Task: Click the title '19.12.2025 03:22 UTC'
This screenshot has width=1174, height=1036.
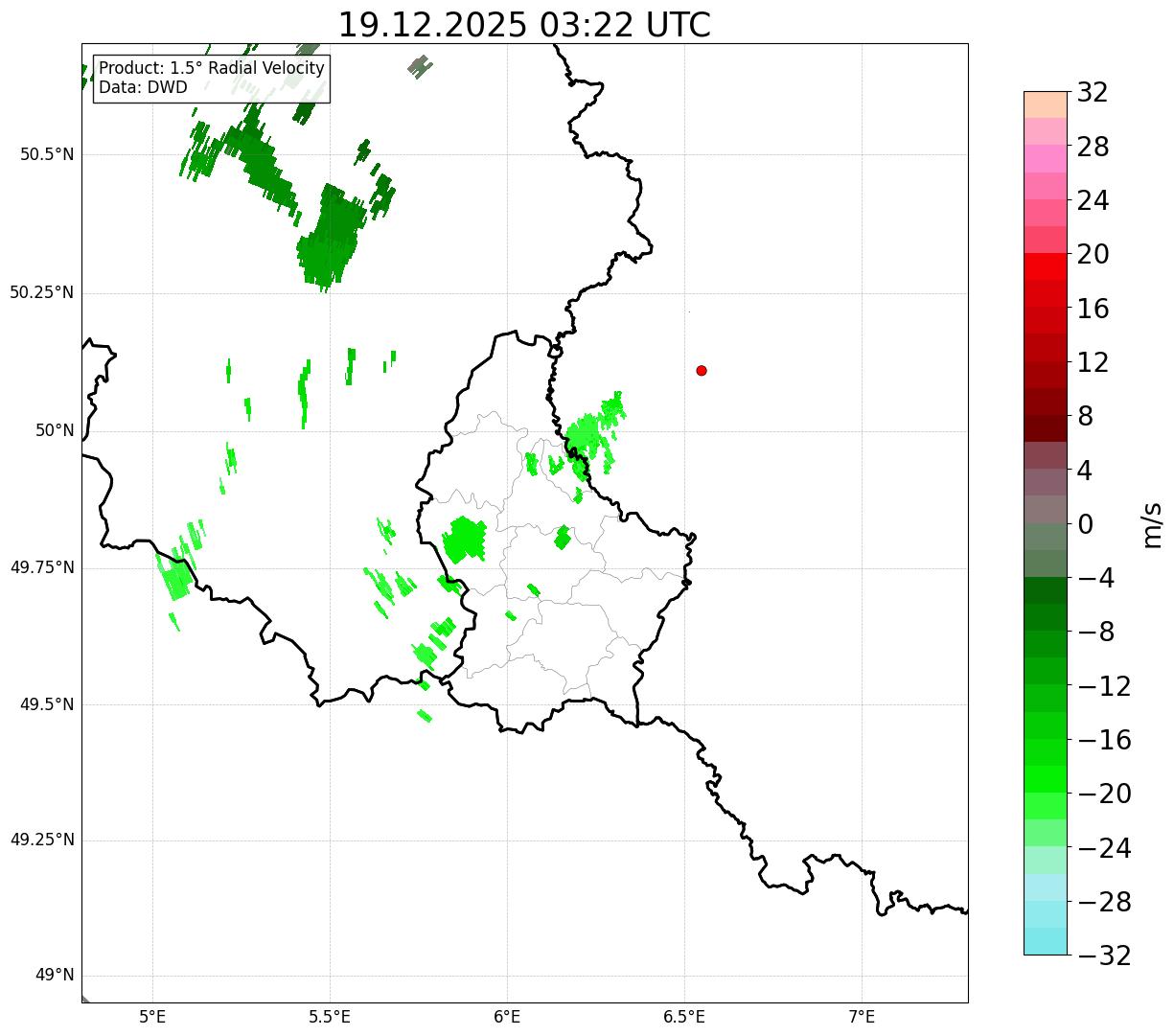Action: (x=524, y=25)
